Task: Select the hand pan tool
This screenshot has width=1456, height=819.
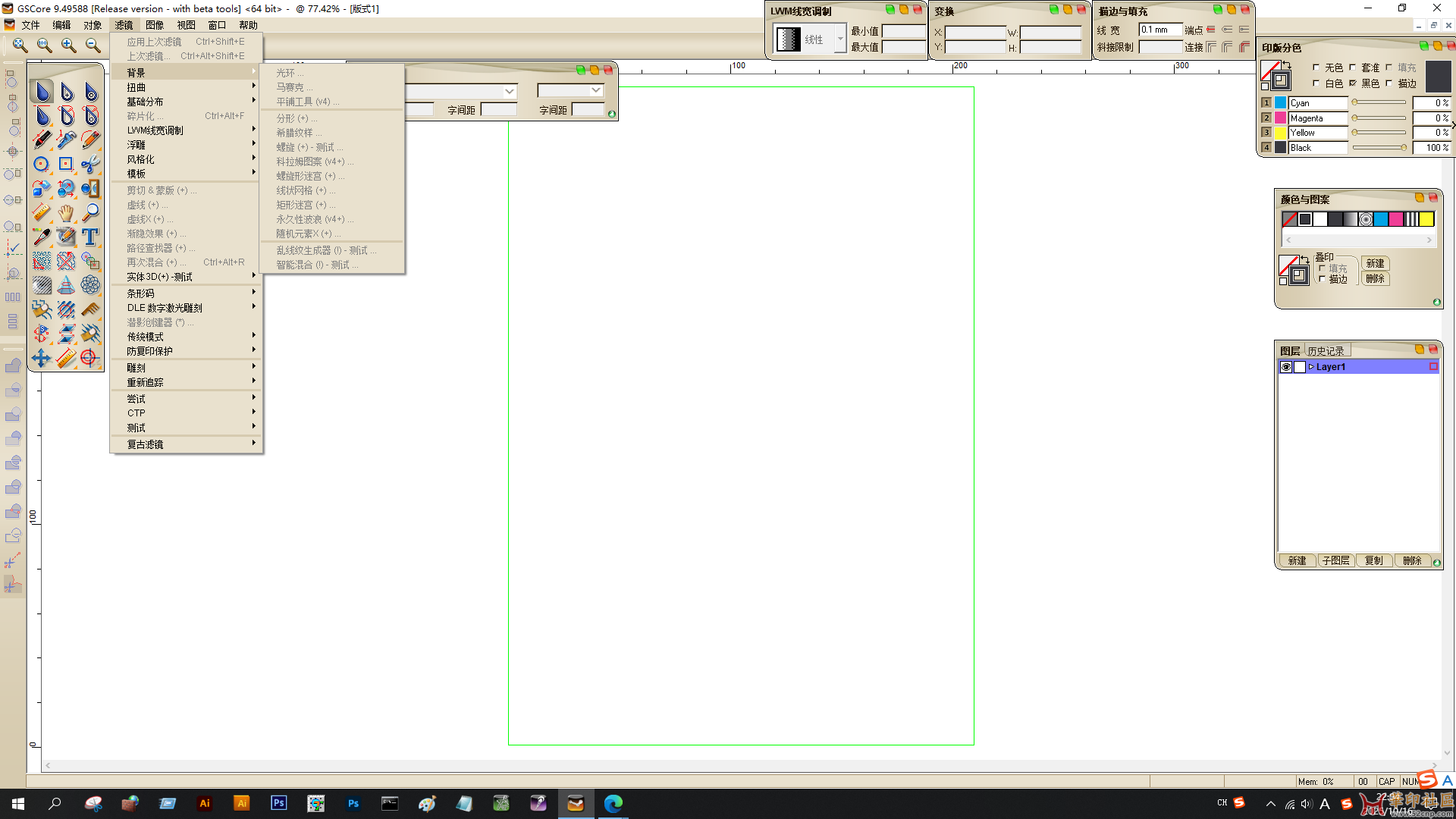Action: click(66, 212)
